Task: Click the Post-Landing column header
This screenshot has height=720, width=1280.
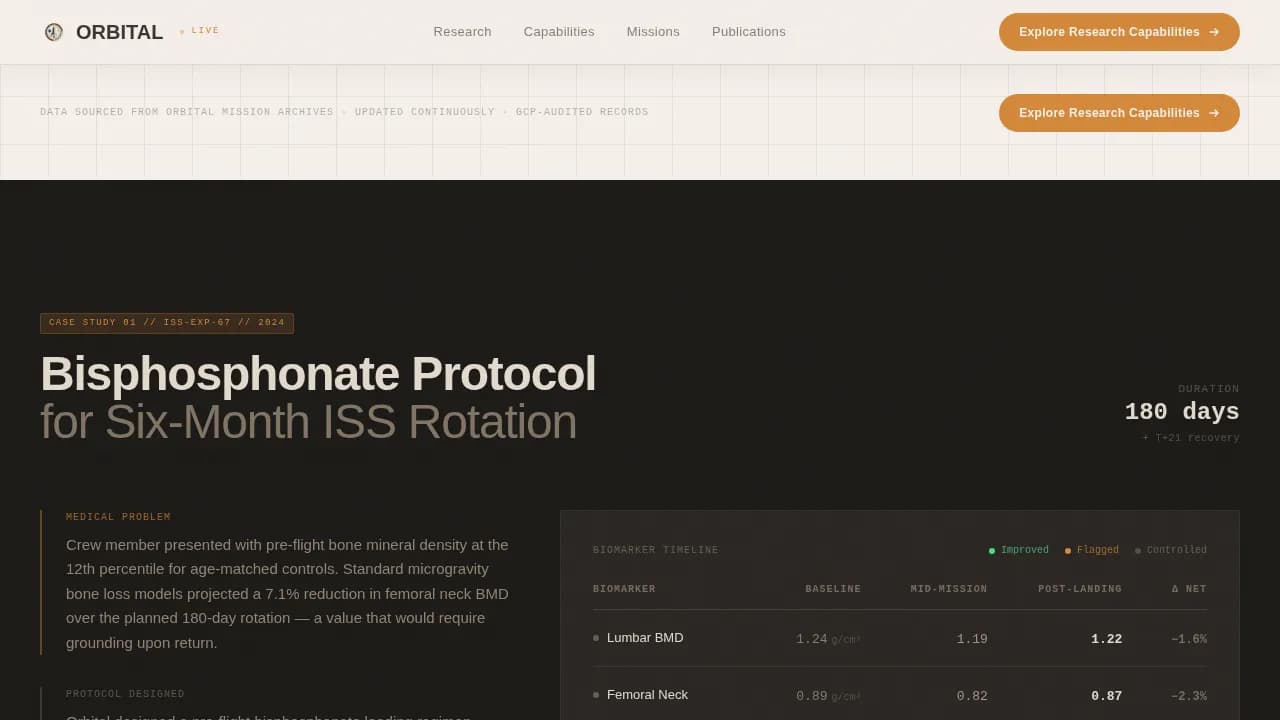Action: click(x=1080, y=589)
